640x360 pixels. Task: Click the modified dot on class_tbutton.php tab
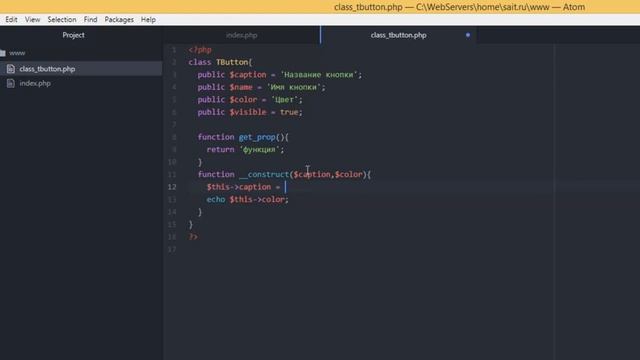(x=468, y=35)
